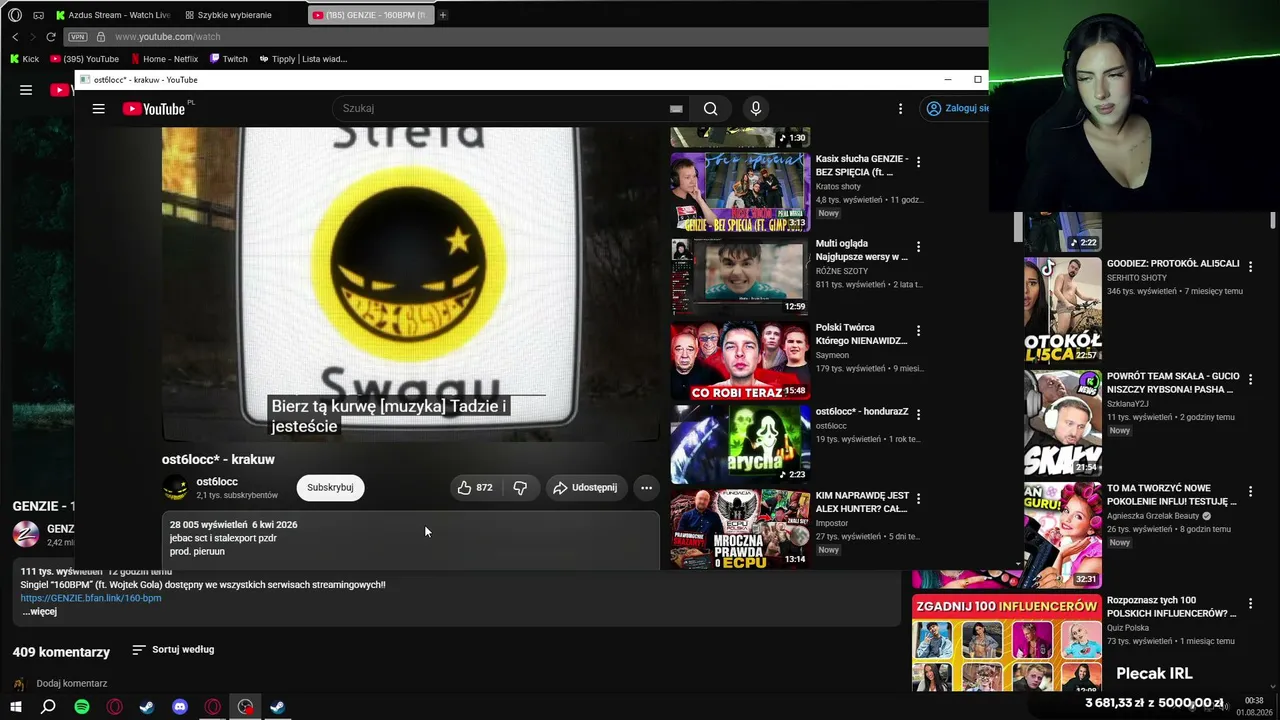Select the GENZIE - 160BPM tab
The height and width of the screenshot is (720, 1280).
[x=369, y=15]
